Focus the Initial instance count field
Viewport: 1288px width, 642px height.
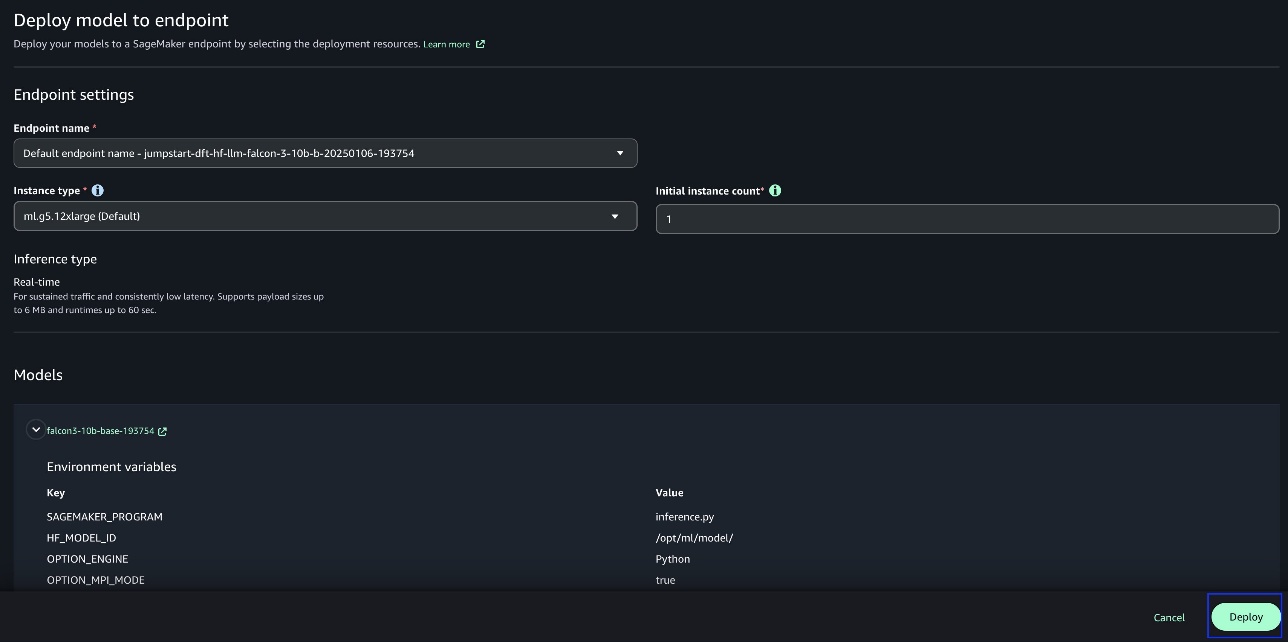(966, 219)
